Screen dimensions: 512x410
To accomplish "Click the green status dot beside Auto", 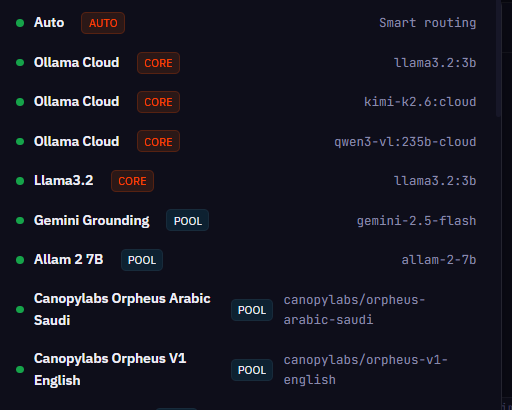I will [20, 23].
